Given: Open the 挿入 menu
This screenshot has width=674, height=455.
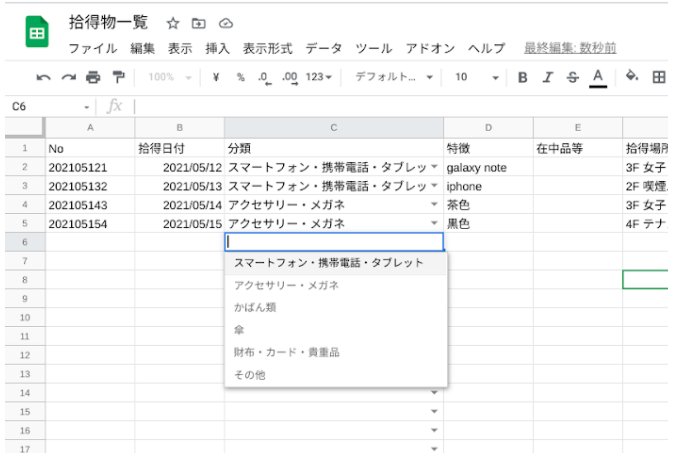Looking at the screenshot, I should pos(218,48).
